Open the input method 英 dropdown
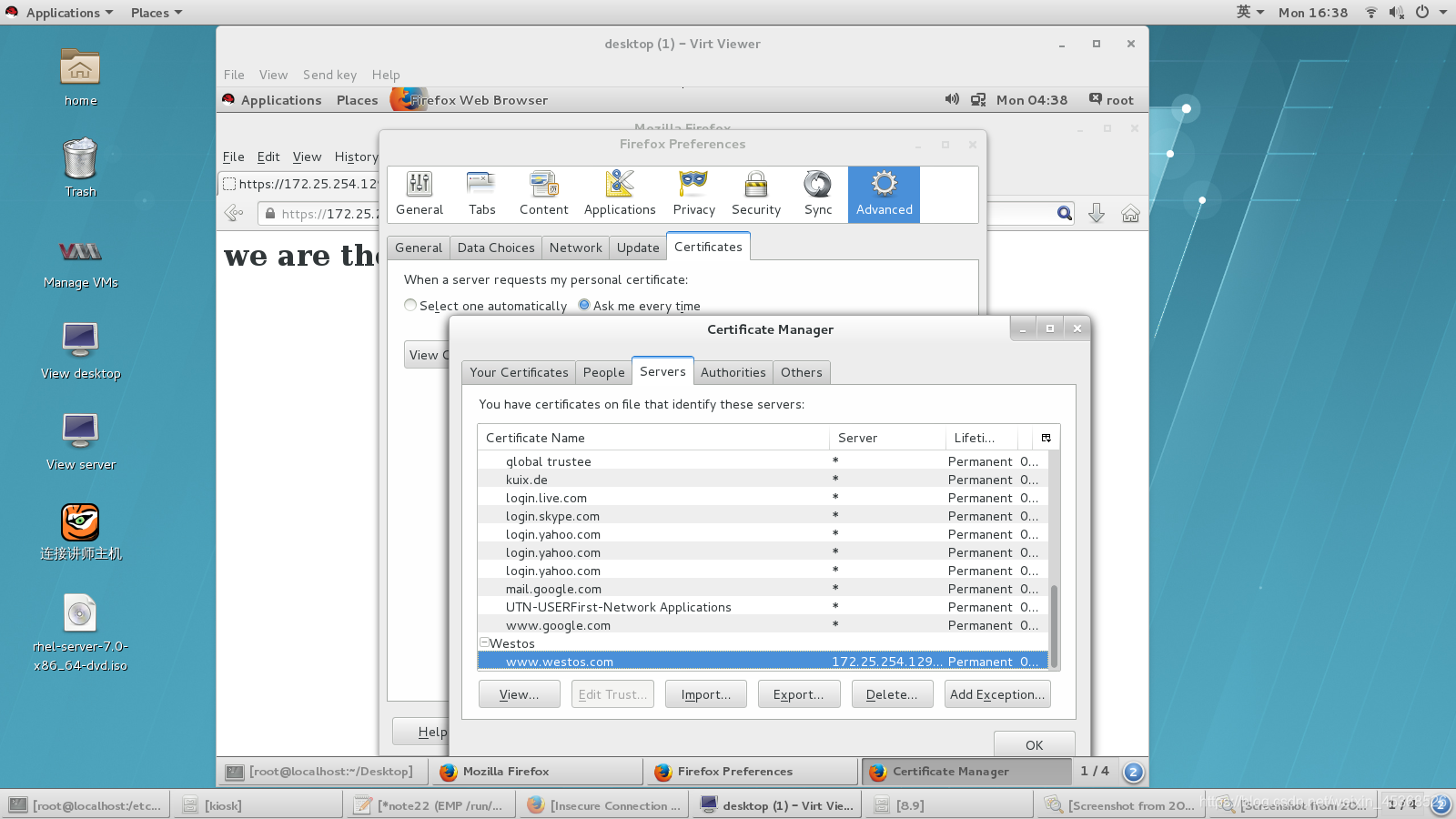 tap(1249, 12)
